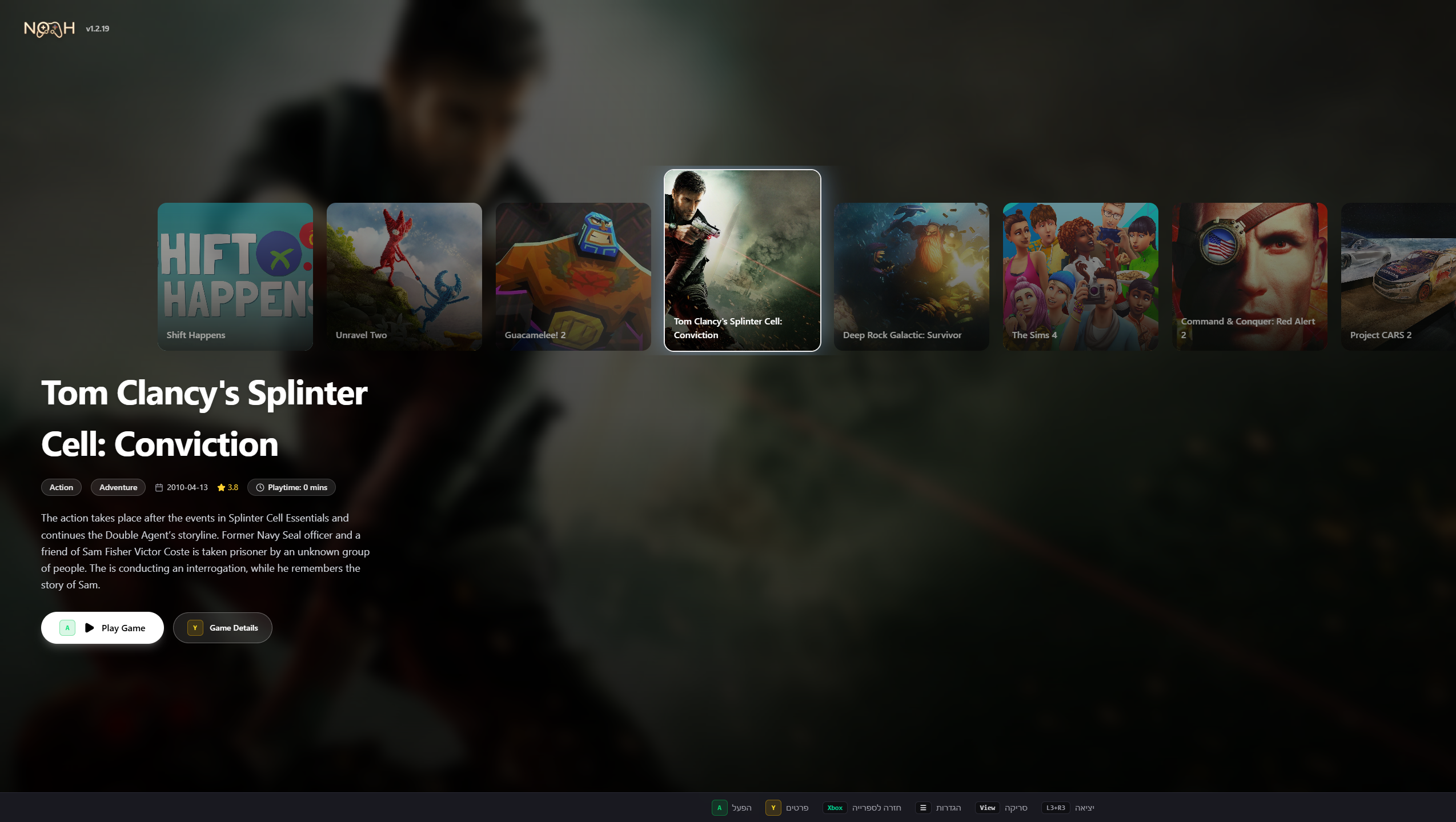1456x822 pixels.
Task: Click release date 2010-04-13
Action: 187,487
